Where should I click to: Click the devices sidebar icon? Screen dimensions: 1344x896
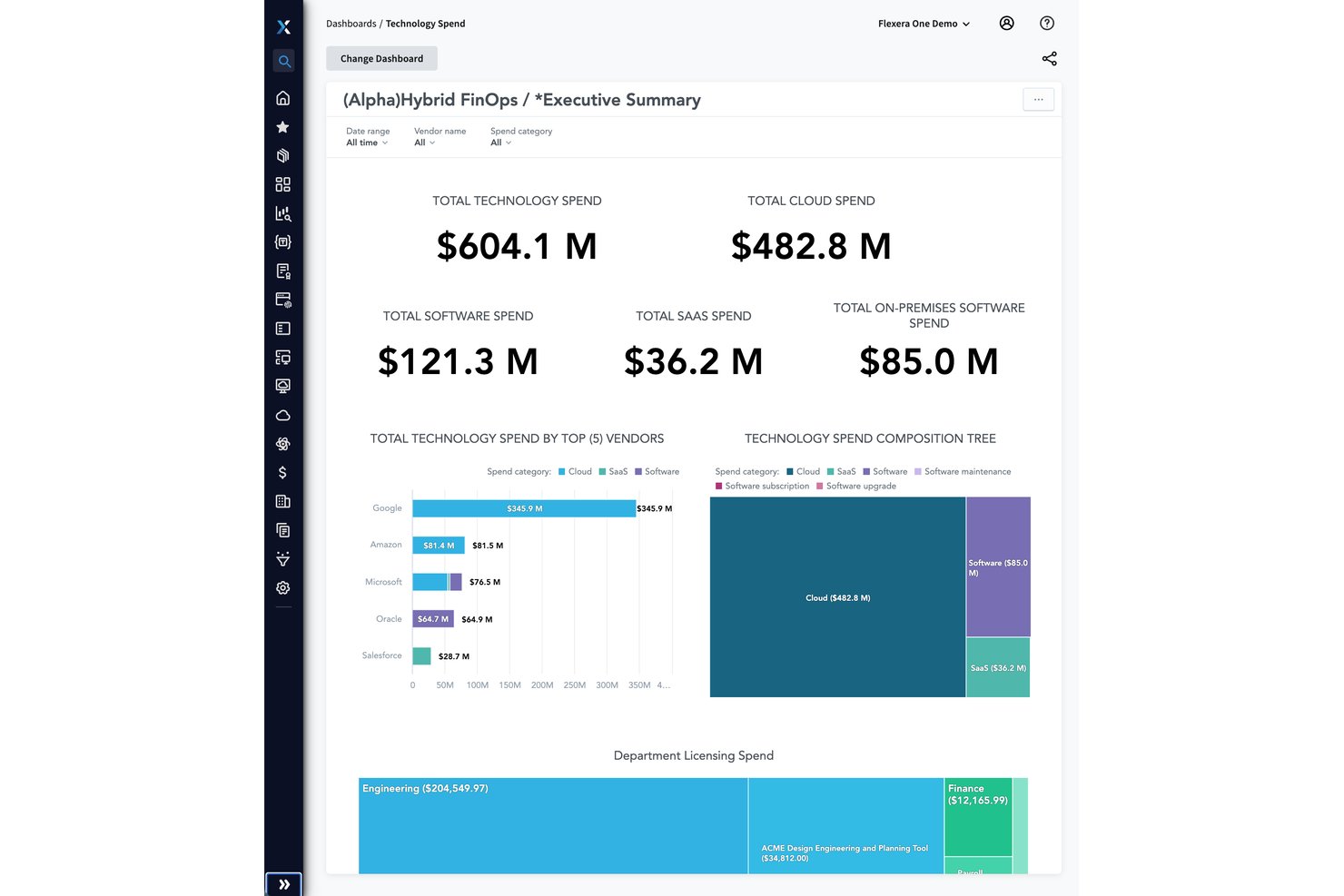[x=283, y=358]
